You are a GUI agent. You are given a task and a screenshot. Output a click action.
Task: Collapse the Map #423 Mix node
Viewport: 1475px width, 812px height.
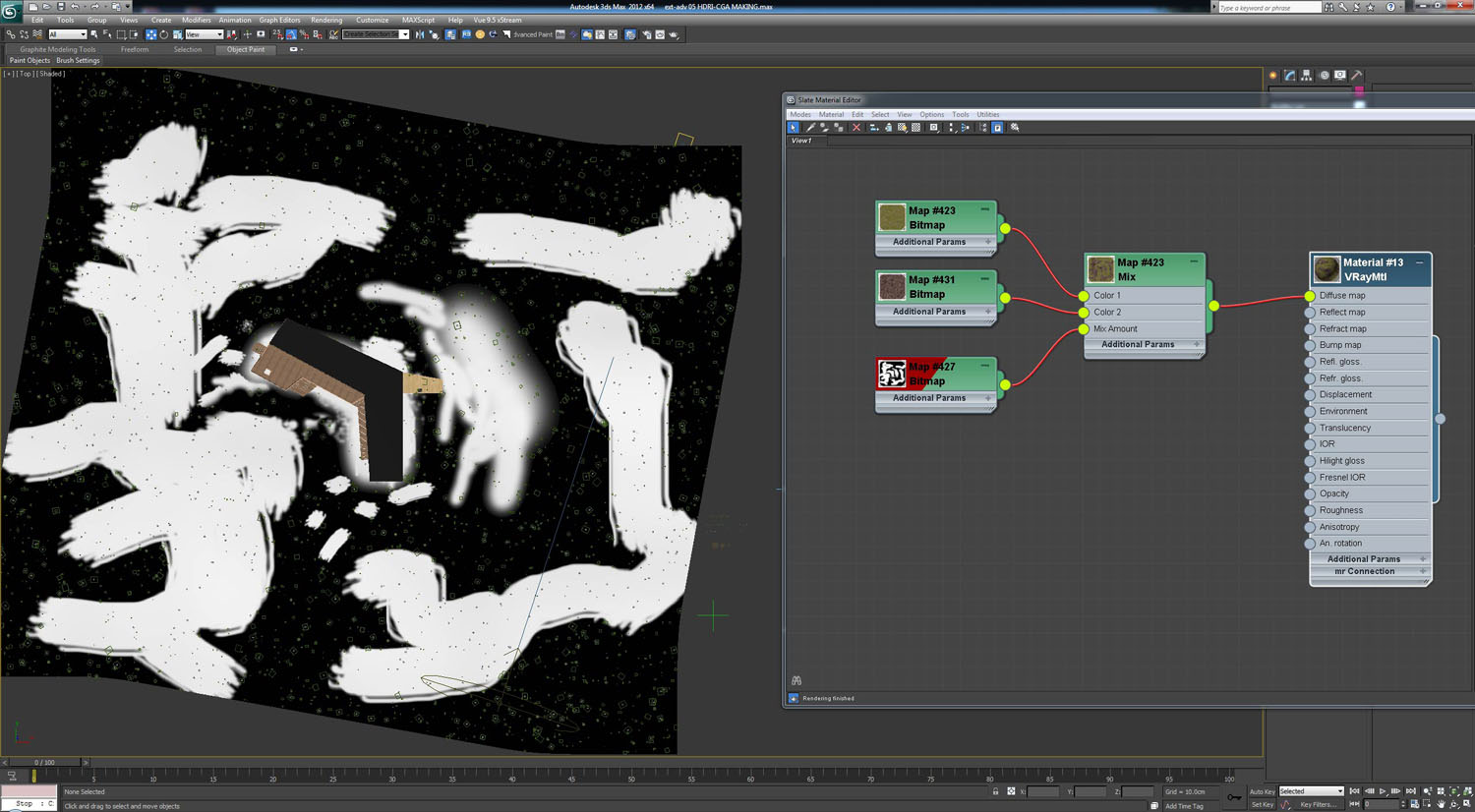(1194, 262)
